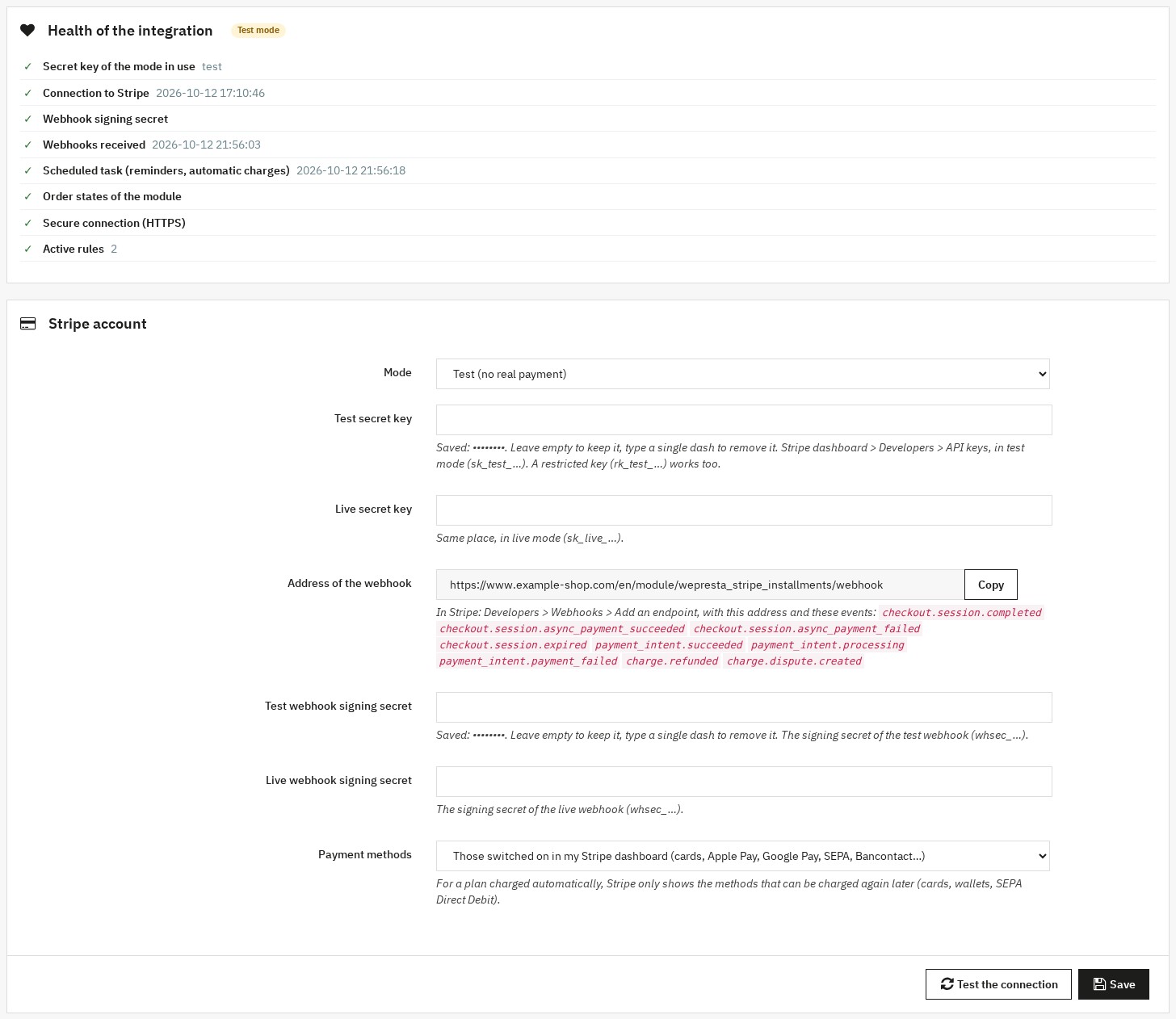Click the checkmark next to Webhook signing secret
The image size is (1176, 1019).
[x=28, y=119]
